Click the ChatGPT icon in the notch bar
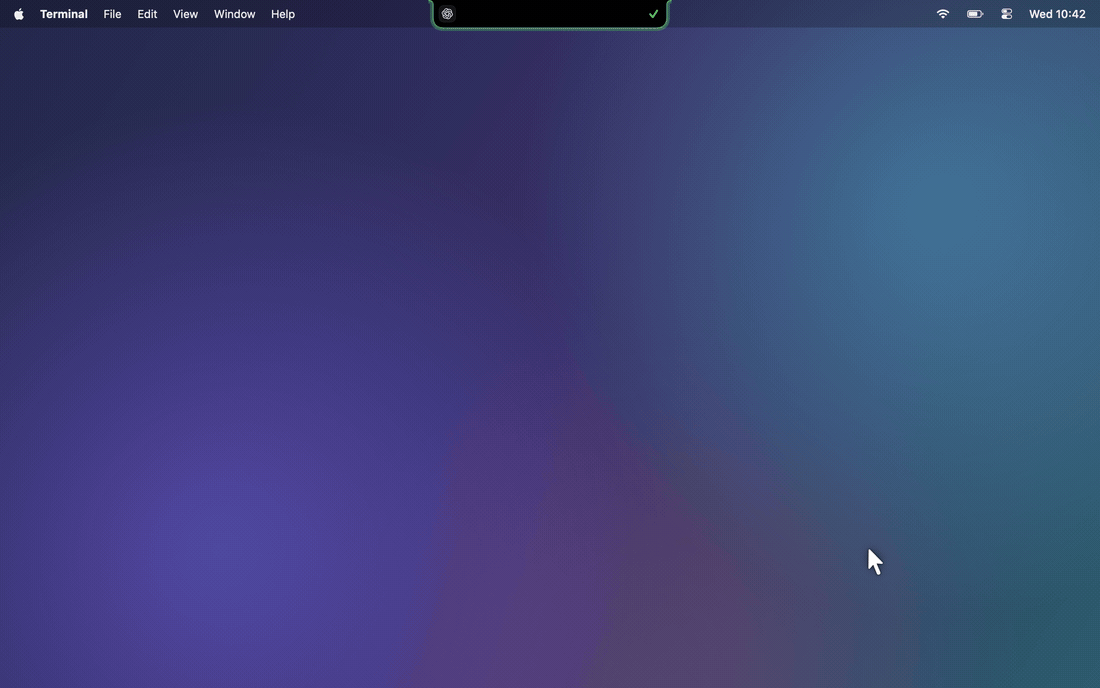Viewport: 1100px width, 688px height. point(447,14)
